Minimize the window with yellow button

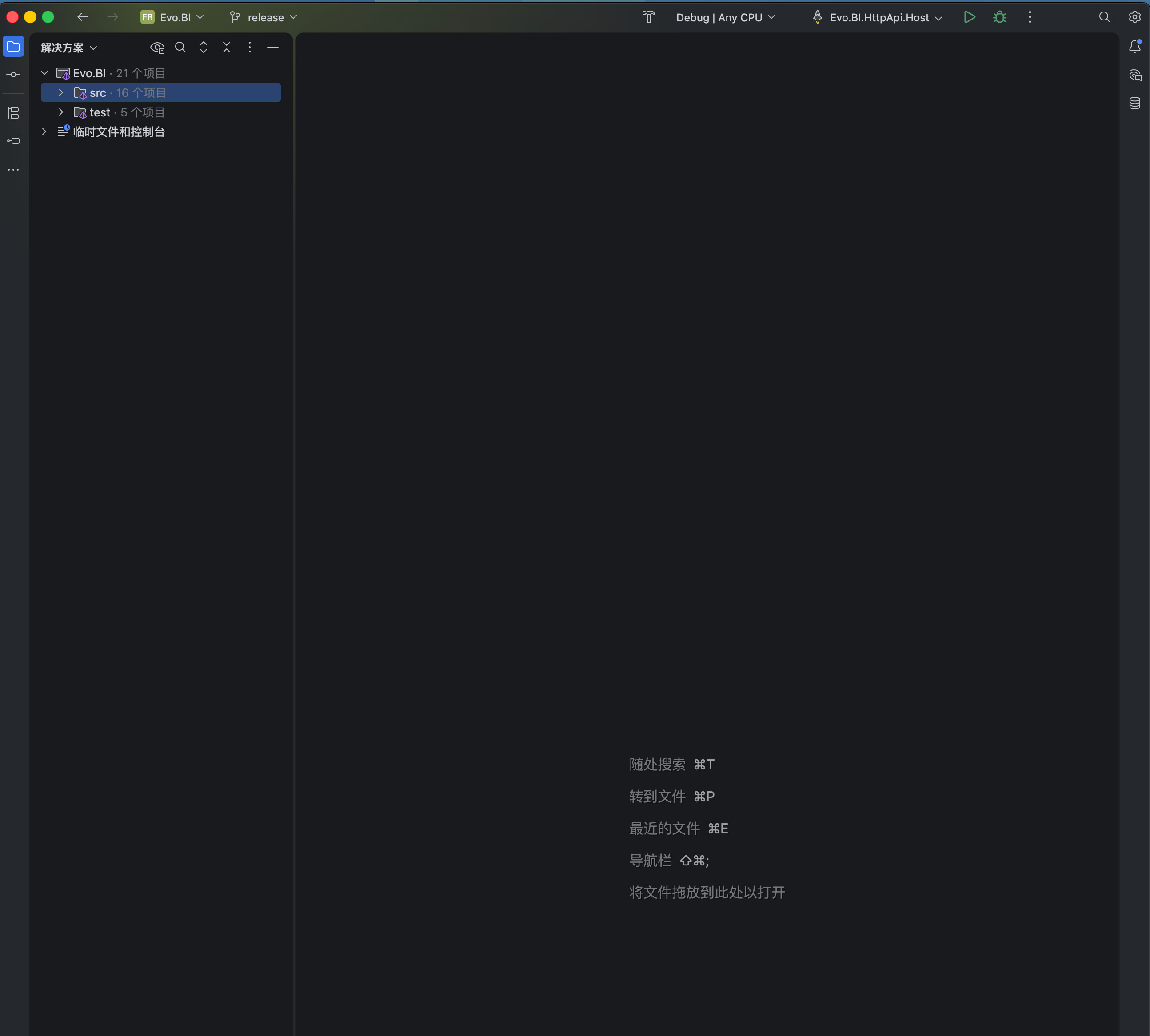[30, 17]
